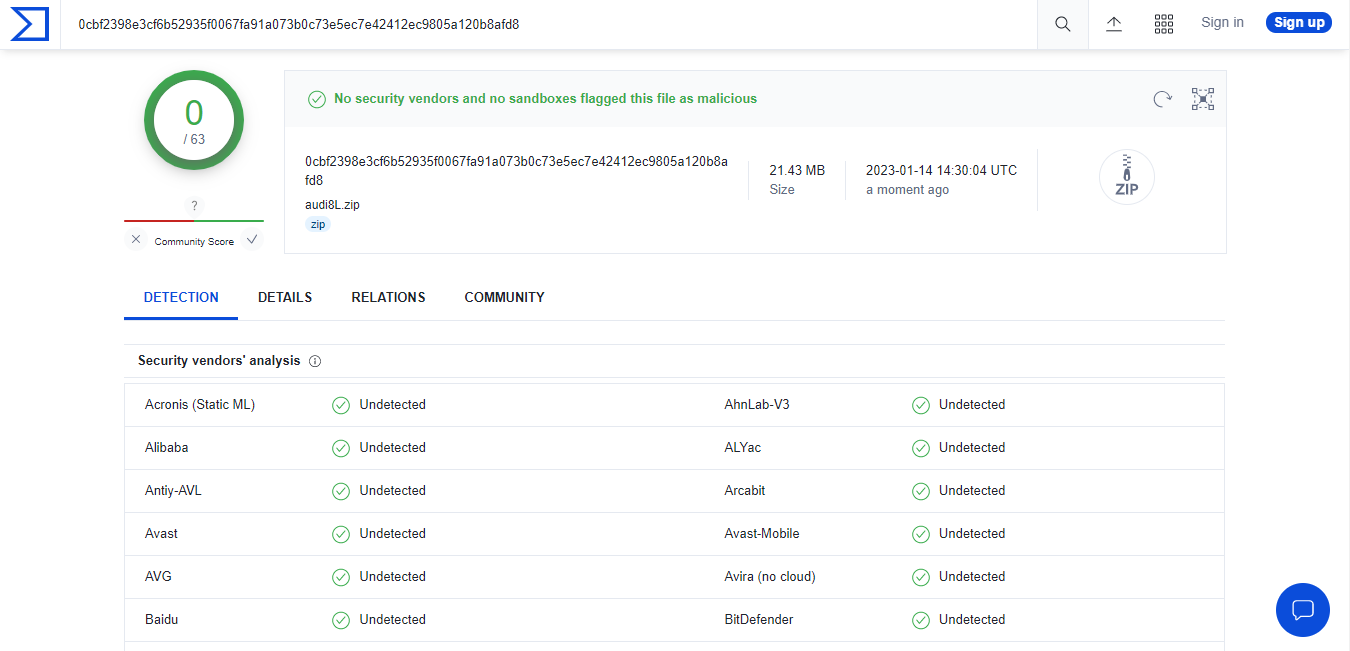This screenshot has width=1350, height=651.
Task: Focus the hash search input field
Action: tap(549, 24)
